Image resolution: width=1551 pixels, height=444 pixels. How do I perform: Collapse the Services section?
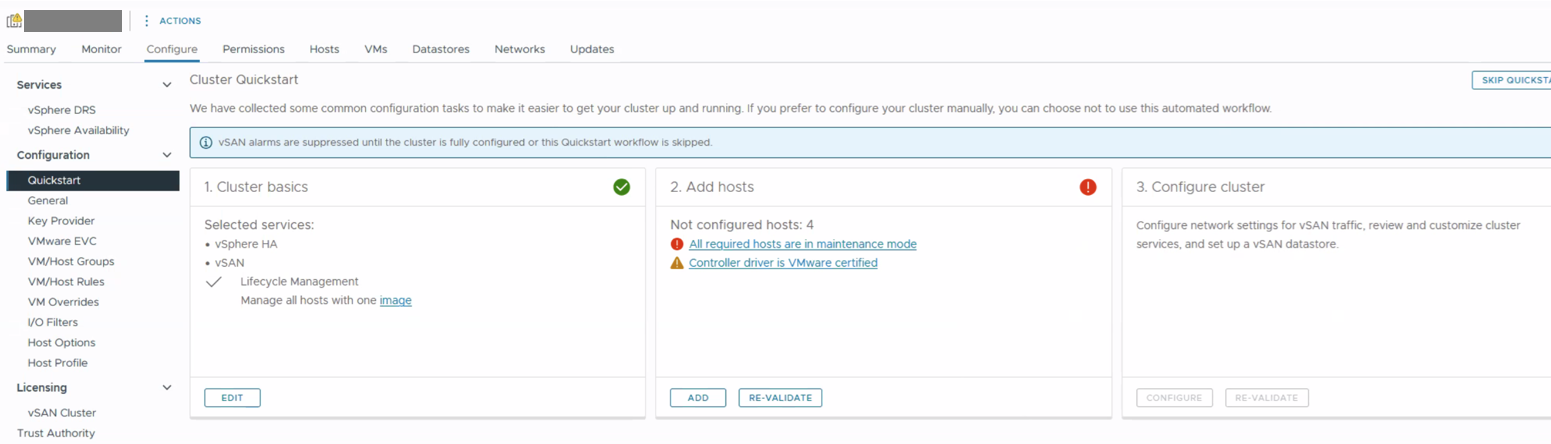[x=167, y=85]
